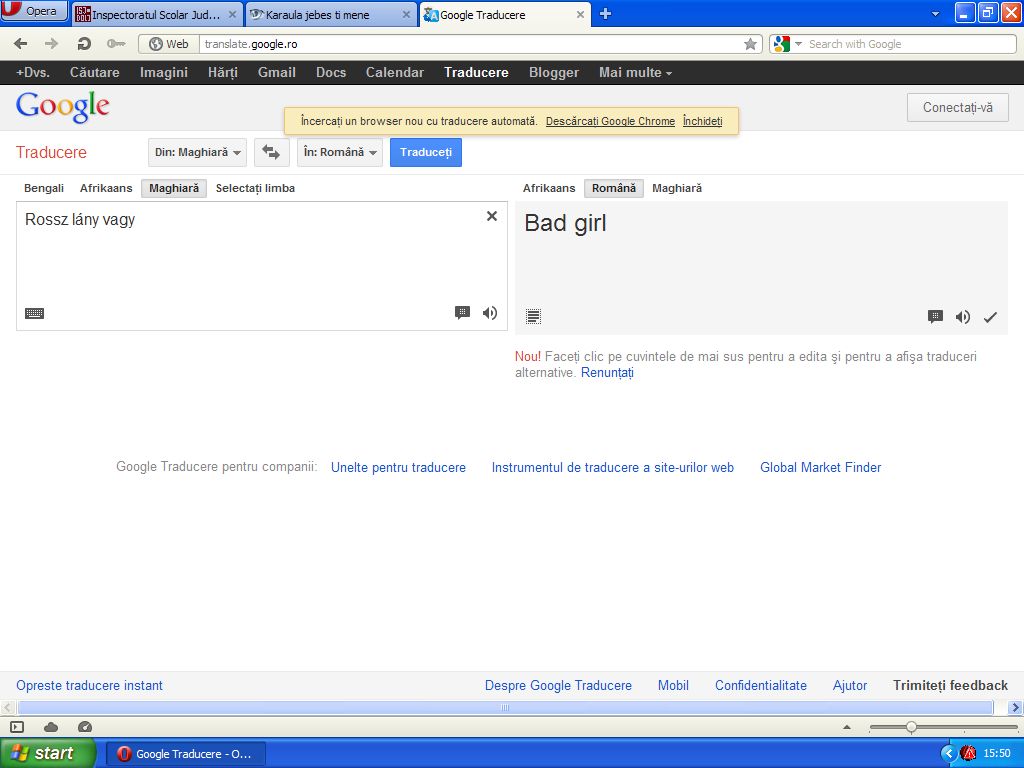Click the zoom slider in status bar

911,727
